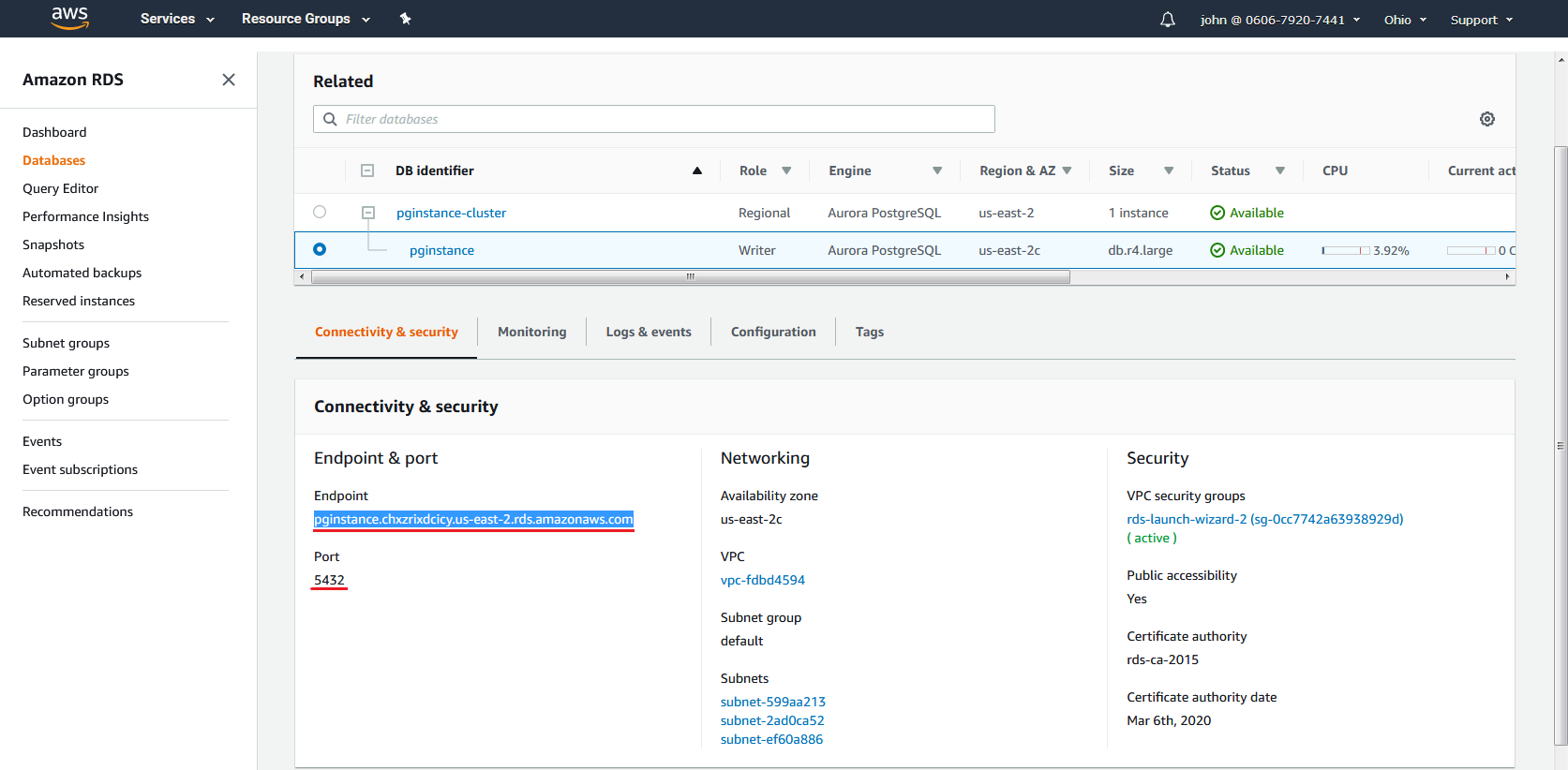The image size is (1568, 770).
Task: Open subnet-ef60a886 link
Action: tap(771, 739)
